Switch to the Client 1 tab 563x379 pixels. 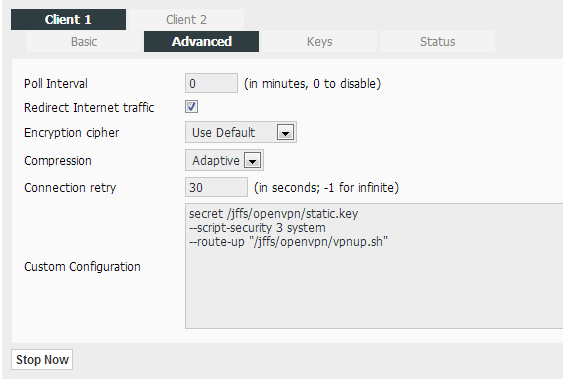(68, 19)
